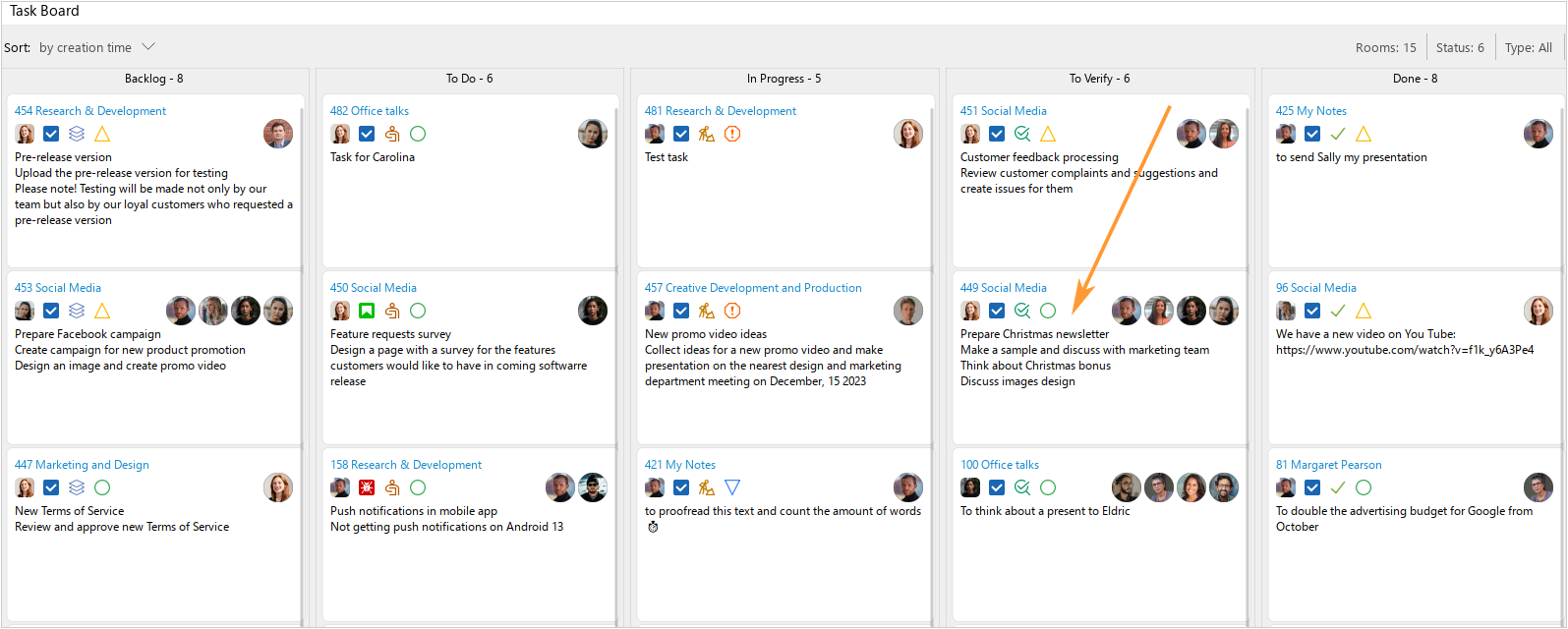The width and height of the screenshot is (1568, 629).
Task: Toggle the checkbox on task 447 card
Action: click(51, 487)
